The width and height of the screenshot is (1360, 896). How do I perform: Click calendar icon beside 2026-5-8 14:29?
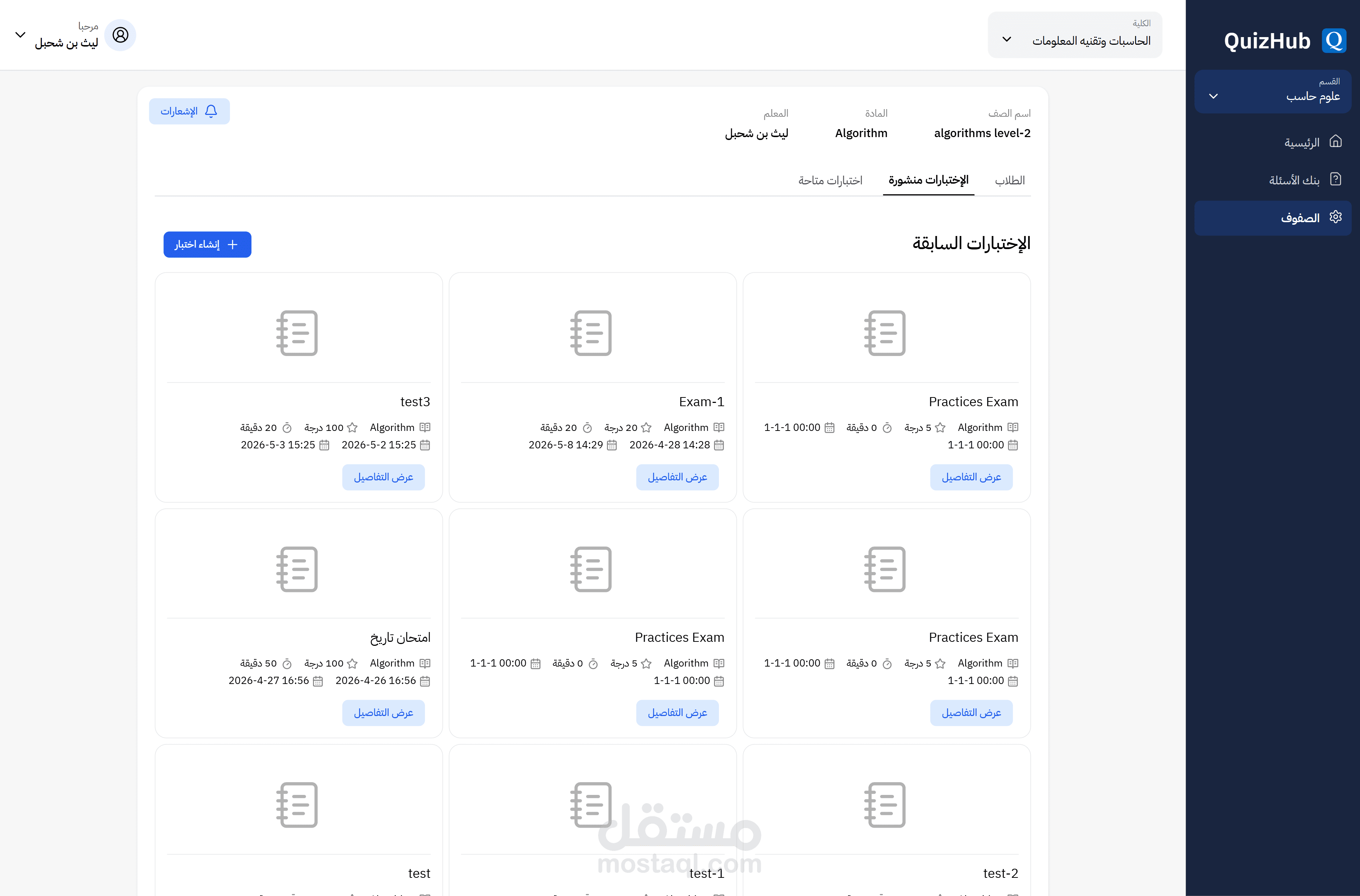(612, 445)
